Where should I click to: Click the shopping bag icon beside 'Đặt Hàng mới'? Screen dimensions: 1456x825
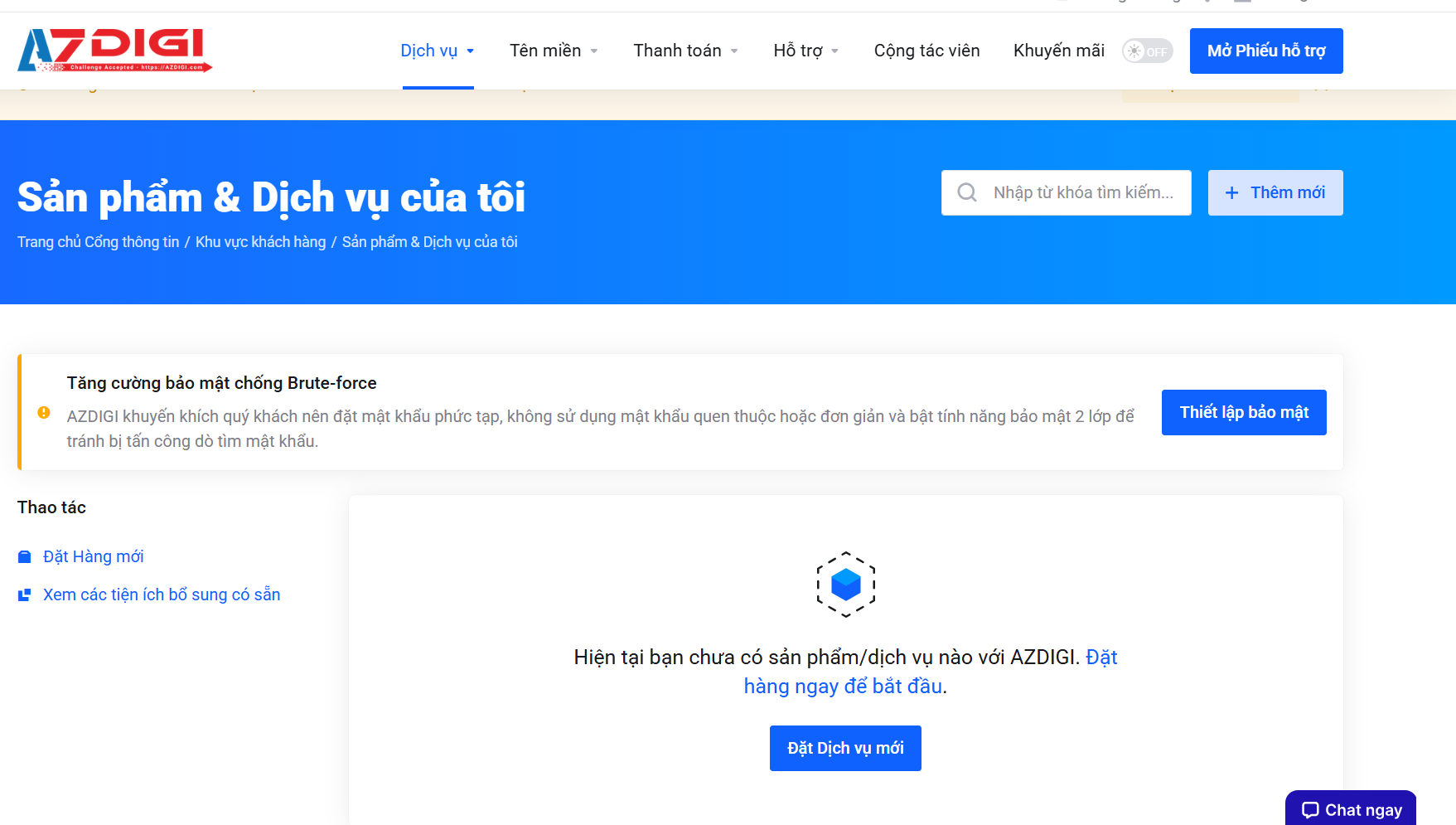pos(24,556)
